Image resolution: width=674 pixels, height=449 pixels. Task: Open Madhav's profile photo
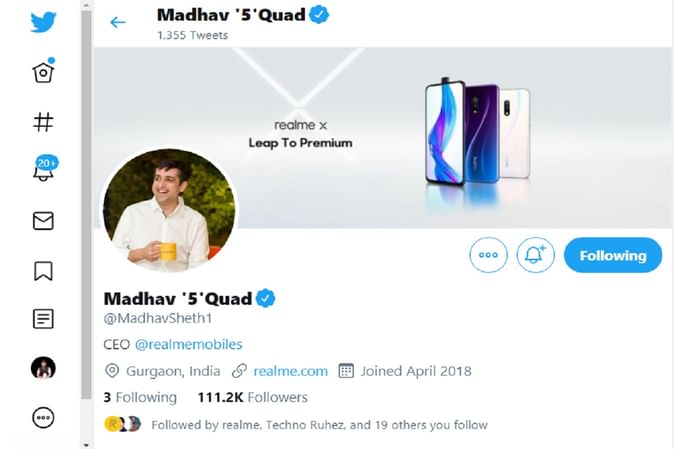[x=168, y=212]
